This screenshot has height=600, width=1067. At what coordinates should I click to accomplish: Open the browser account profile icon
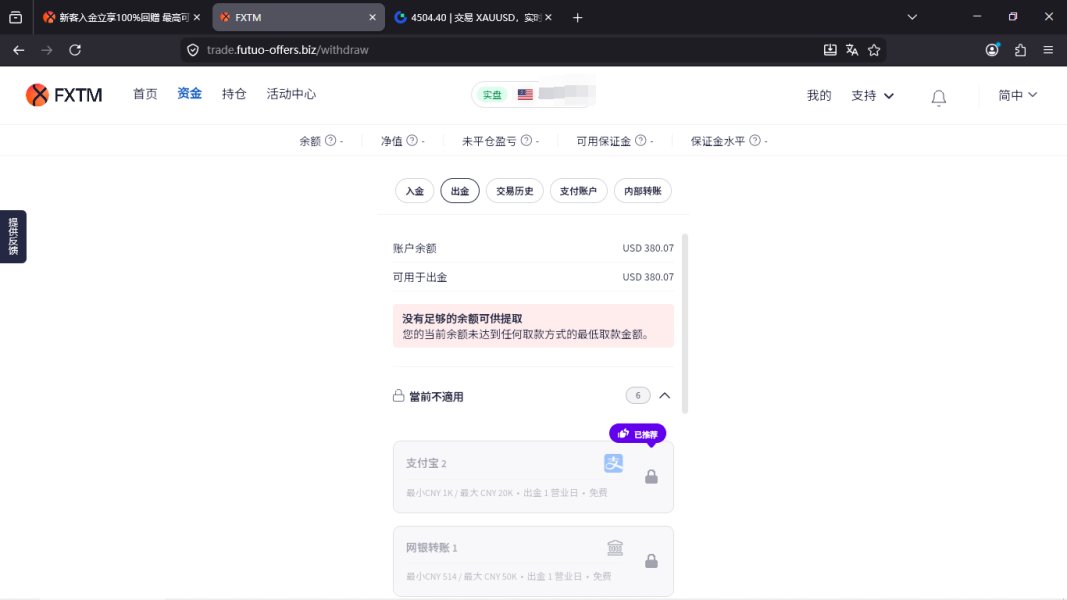click(992, 50)
